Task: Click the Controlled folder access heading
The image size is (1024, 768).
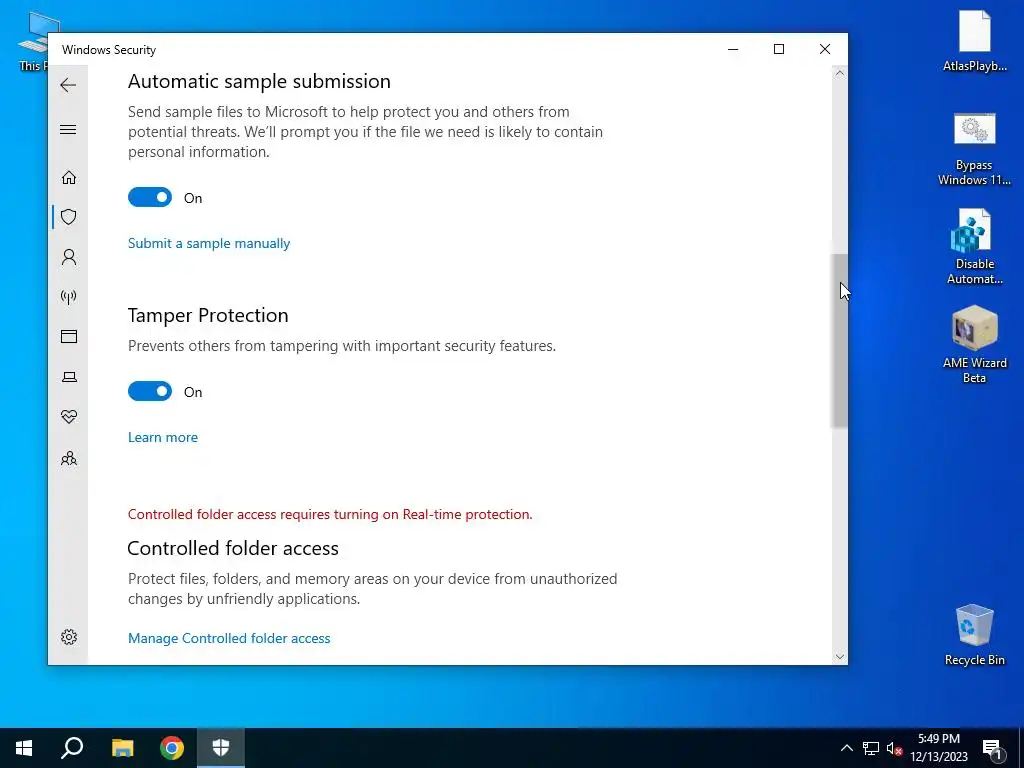Action: click(x=233, y=549)
